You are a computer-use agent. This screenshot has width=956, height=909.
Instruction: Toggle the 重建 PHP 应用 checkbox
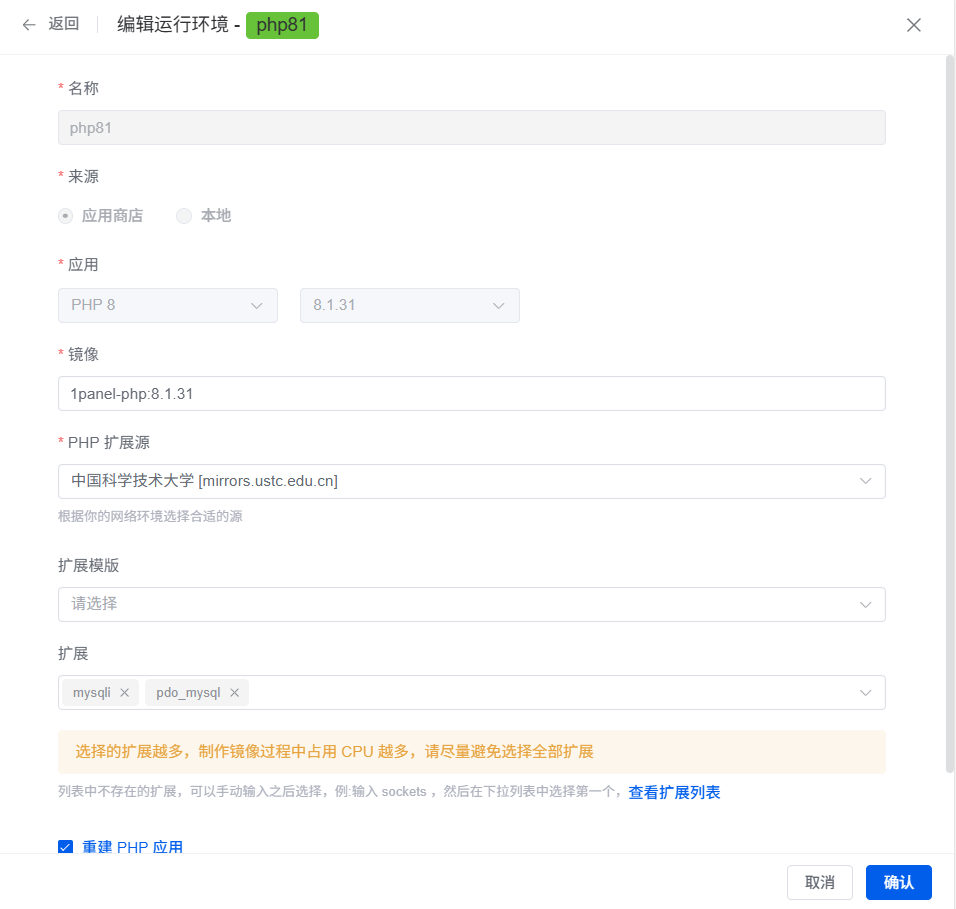click(x=66, y=847)
